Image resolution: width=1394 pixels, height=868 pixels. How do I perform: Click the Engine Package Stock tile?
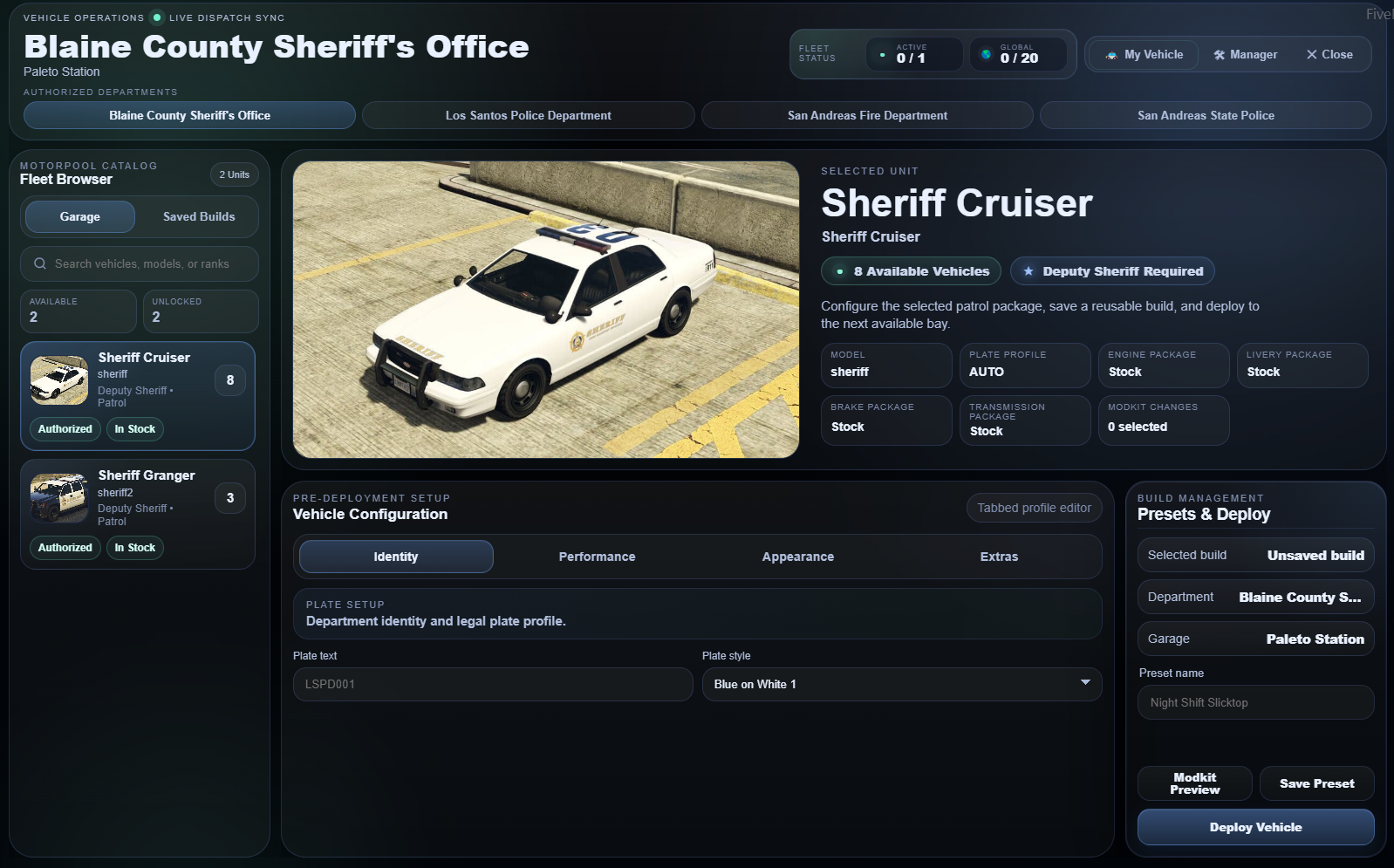[x=1164, y=365]
